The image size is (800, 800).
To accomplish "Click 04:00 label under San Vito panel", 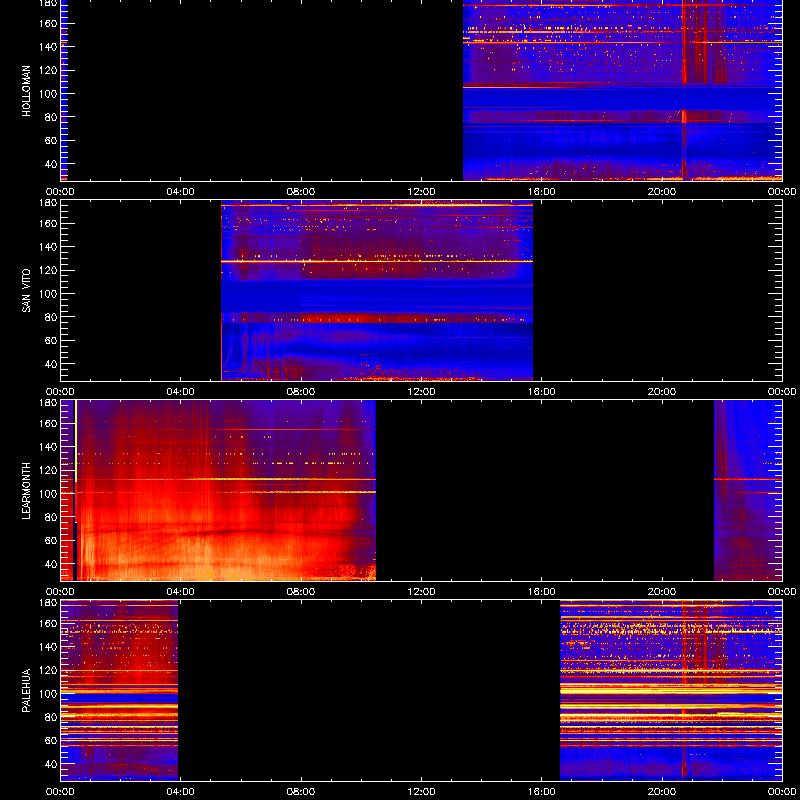I will coord(181,392).
